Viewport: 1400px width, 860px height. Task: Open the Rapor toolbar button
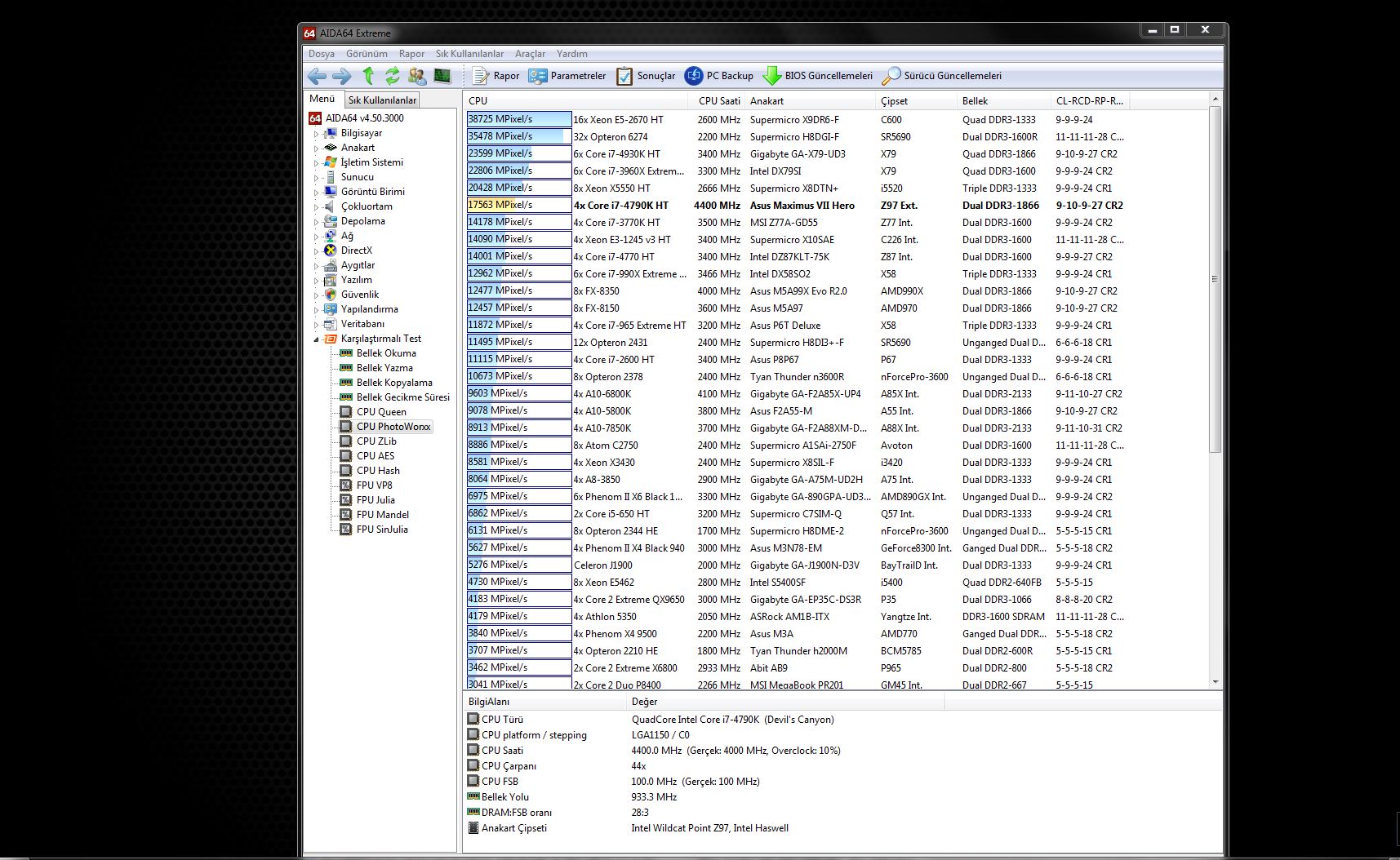coord(496,76)
